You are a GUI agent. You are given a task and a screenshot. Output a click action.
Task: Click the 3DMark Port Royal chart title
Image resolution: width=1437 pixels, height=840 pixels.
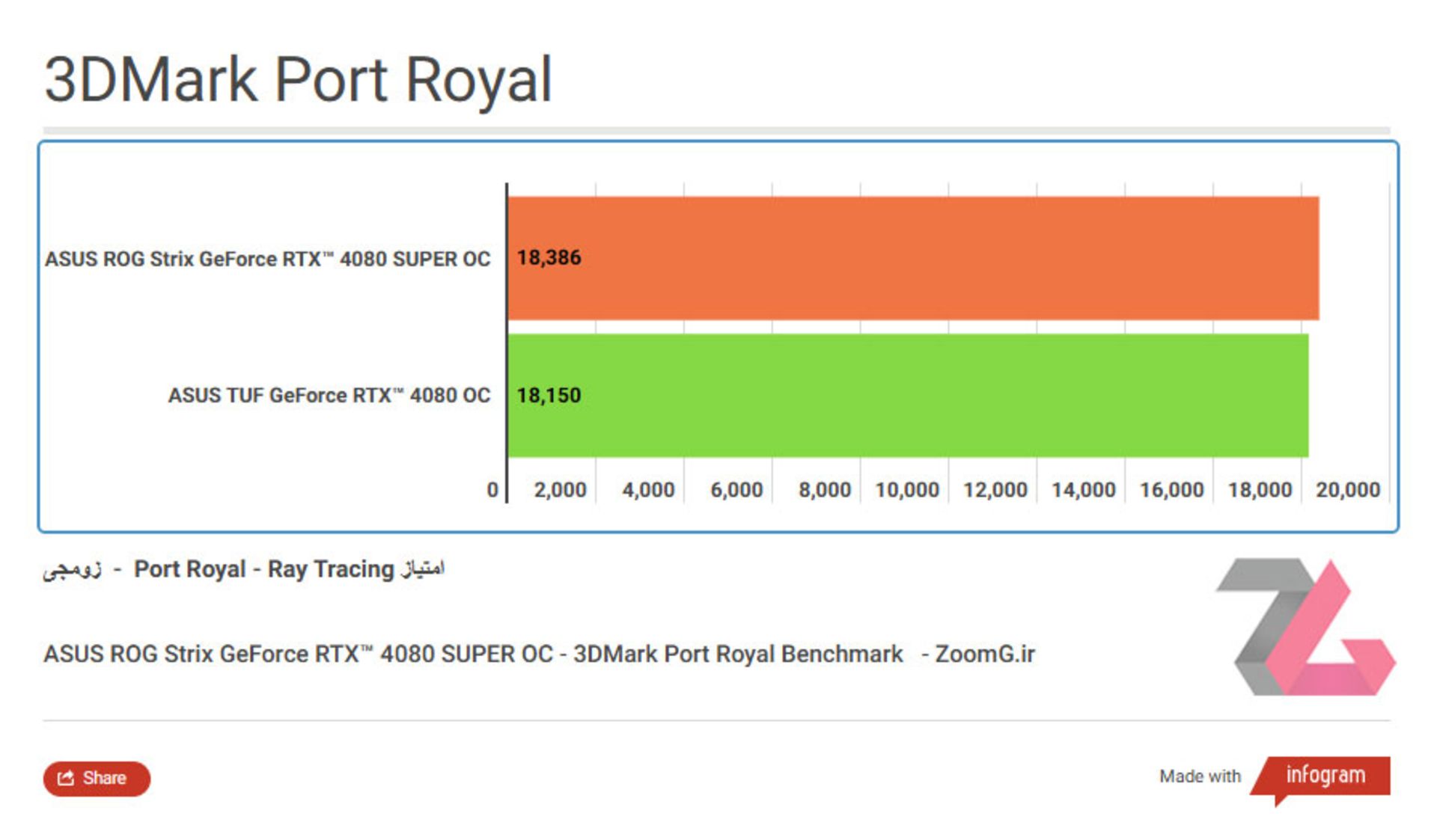298,79
